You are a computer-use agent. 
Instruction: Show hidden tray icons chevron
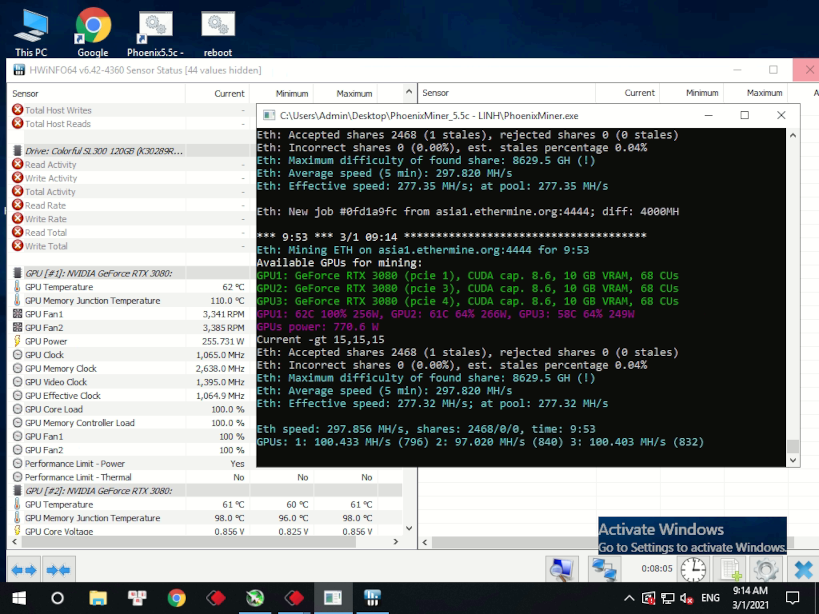(629, 598)
